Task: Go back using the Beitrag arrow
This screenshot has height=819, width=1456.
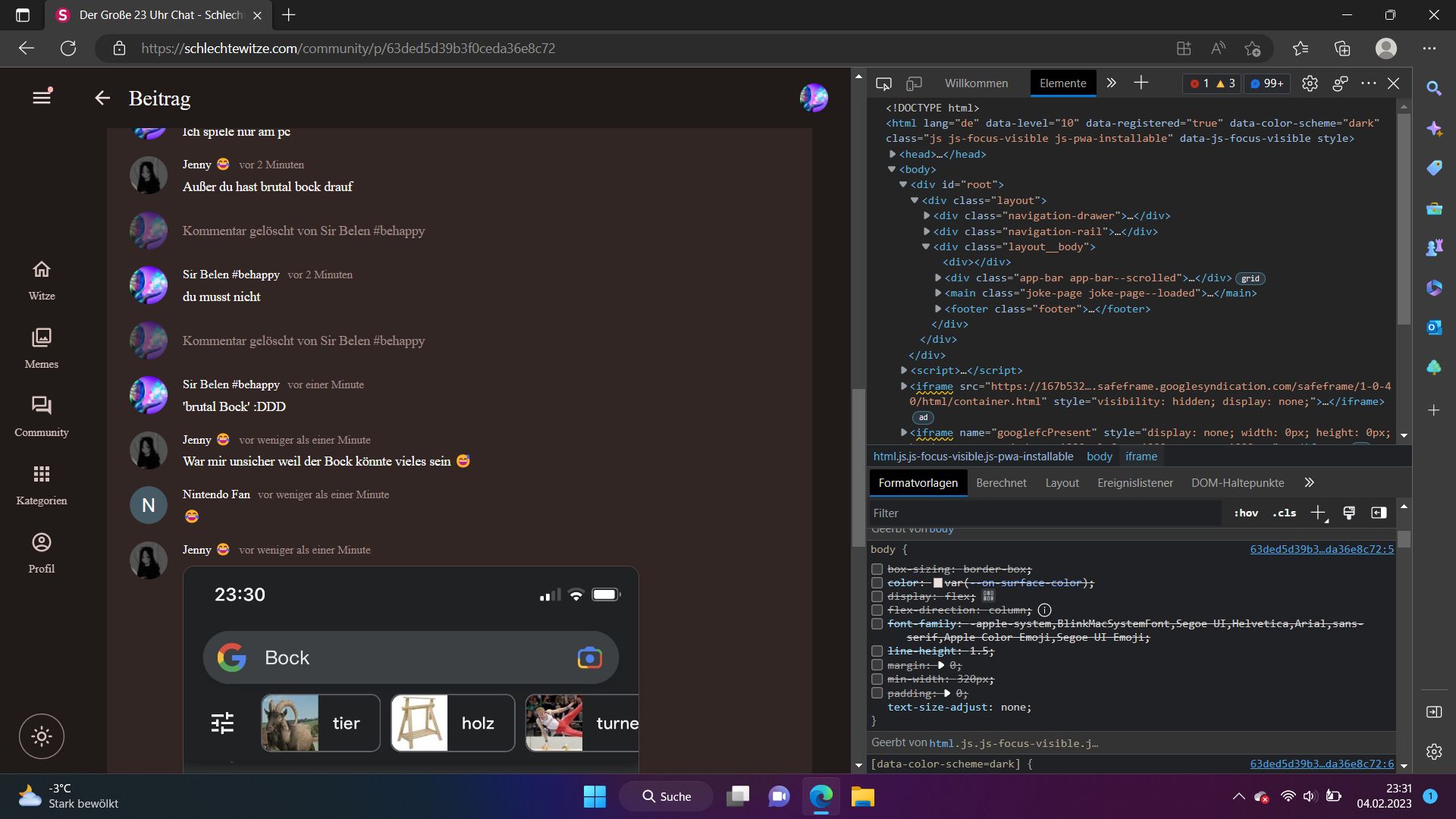Action: [x=102, y=98]
